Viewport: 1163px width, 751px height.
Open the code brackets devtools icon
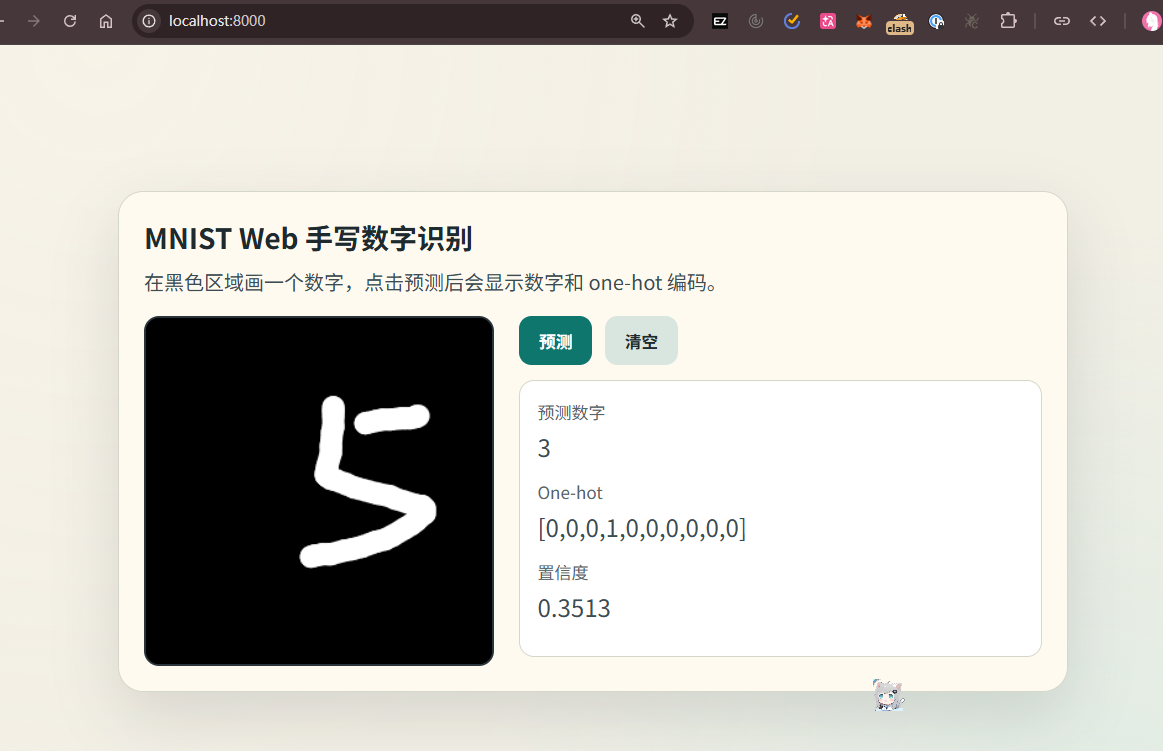(1098, 21)
